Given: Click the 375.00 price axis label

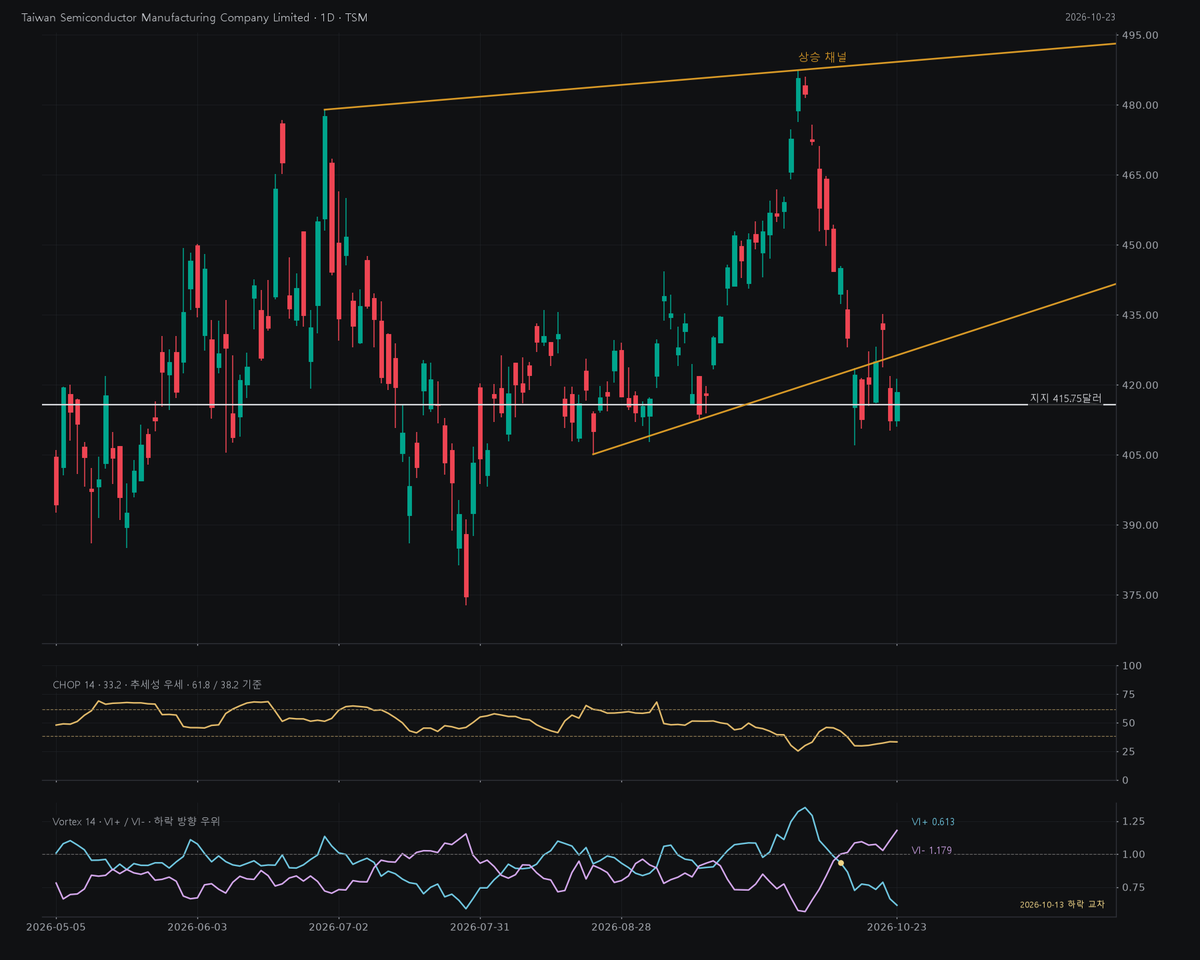Looking at the screenshot, I should 1141,595.
